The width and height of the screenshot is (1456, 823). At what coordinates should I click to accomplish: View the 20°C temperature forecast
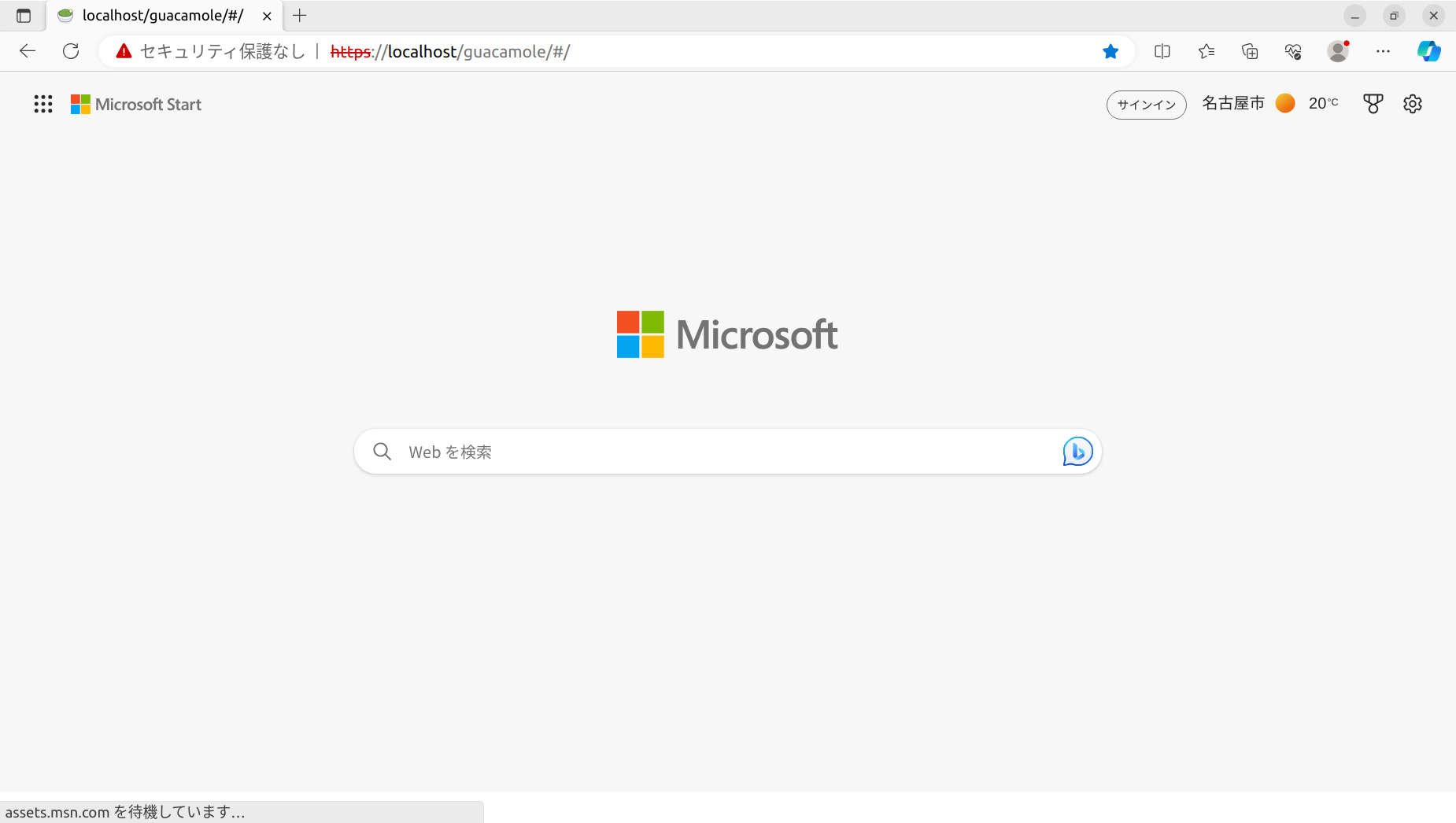click(x=1323, y=103)
